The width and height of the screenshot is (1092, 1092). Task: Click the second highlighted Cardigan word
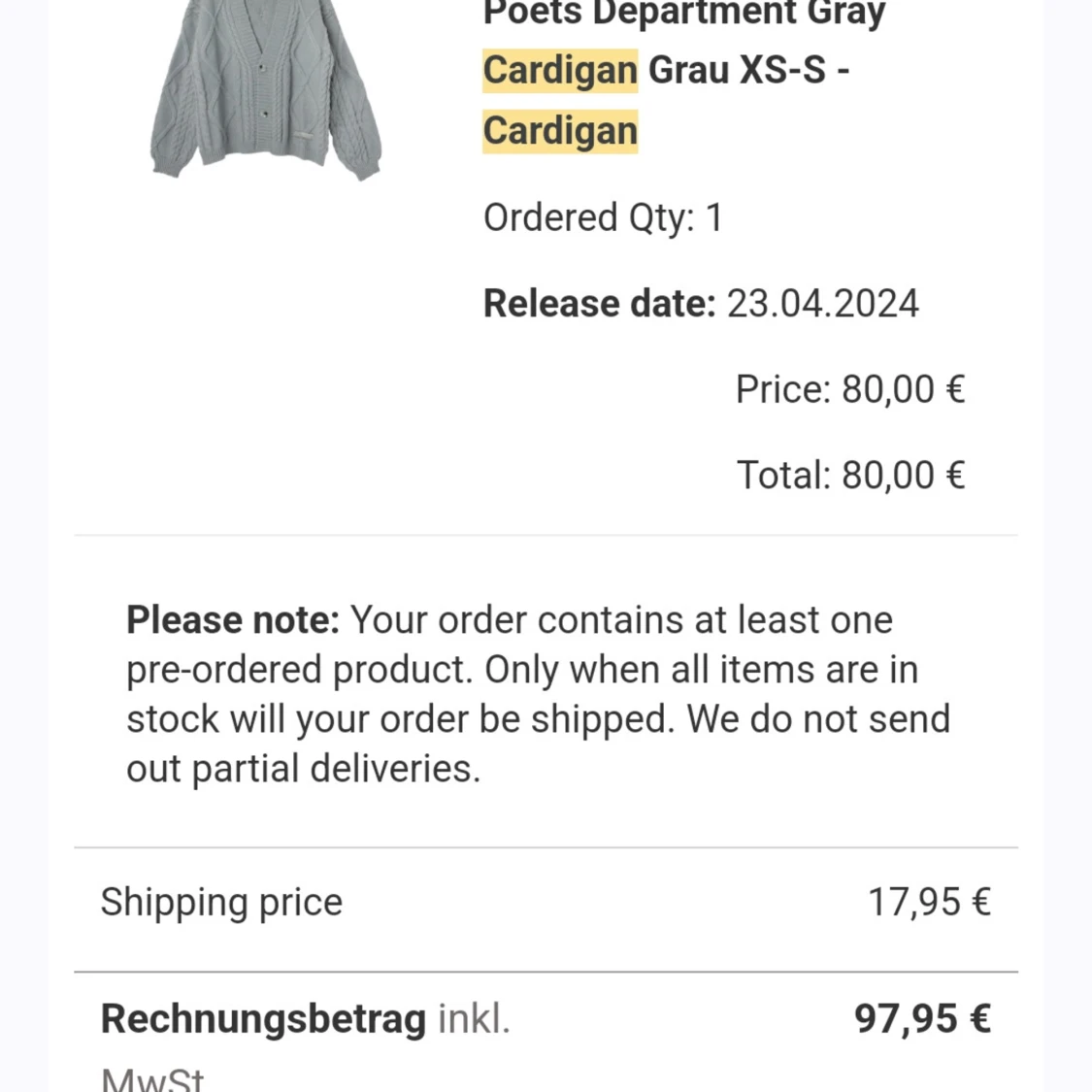[x=560, y=131]
